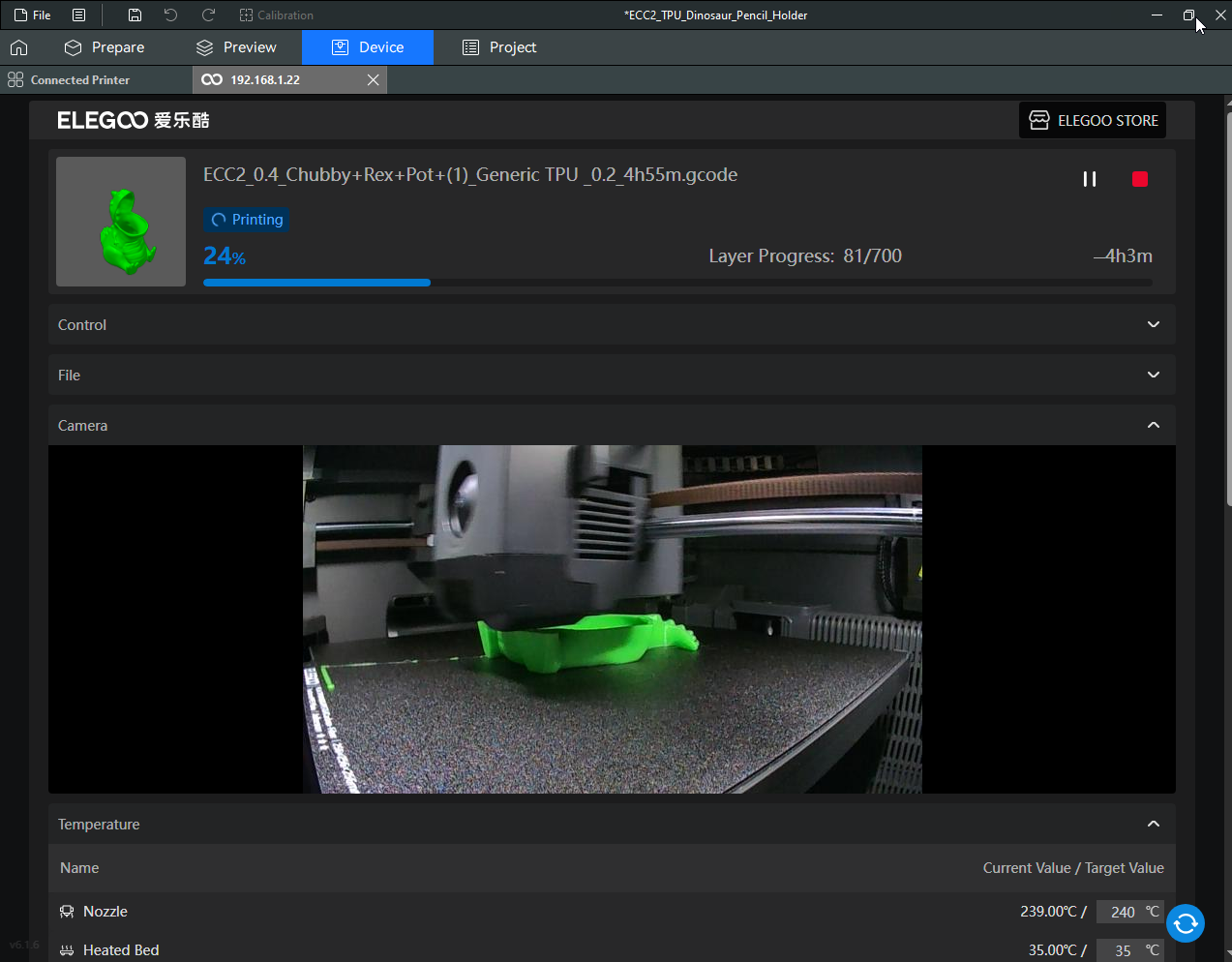Click the undo arrow icon
This screenshot has height=962, width=1232.
click(170, 15)
